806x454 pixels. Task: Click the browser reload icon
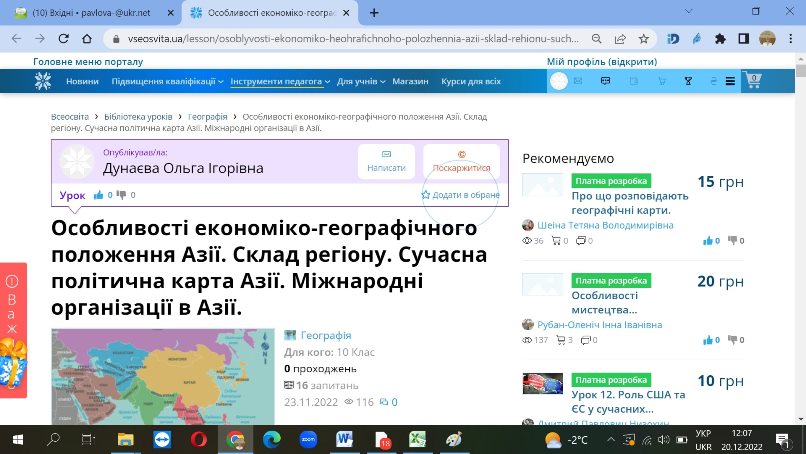[x=63, y=39]
